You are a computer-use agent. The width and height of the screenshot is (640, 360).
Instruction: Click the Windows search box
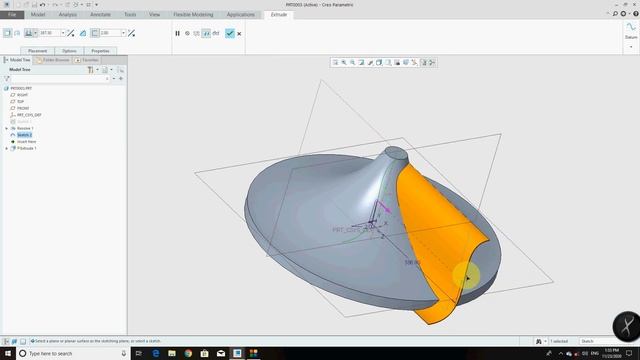click(73, 353)
